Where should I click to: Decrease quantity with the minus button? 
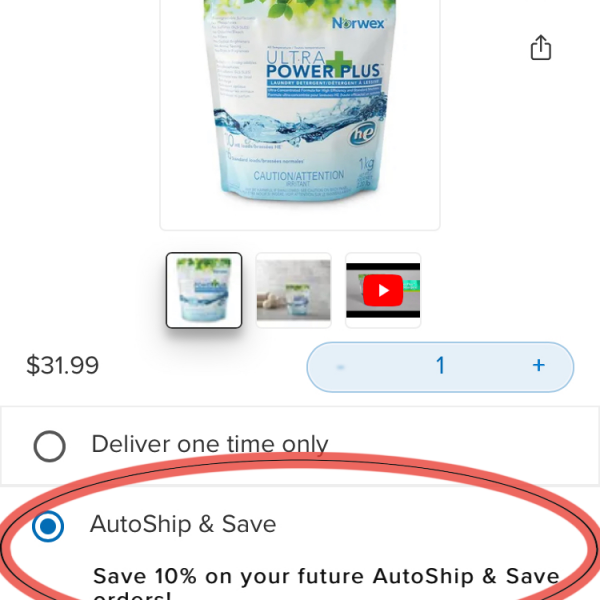[x=340, y=367]
